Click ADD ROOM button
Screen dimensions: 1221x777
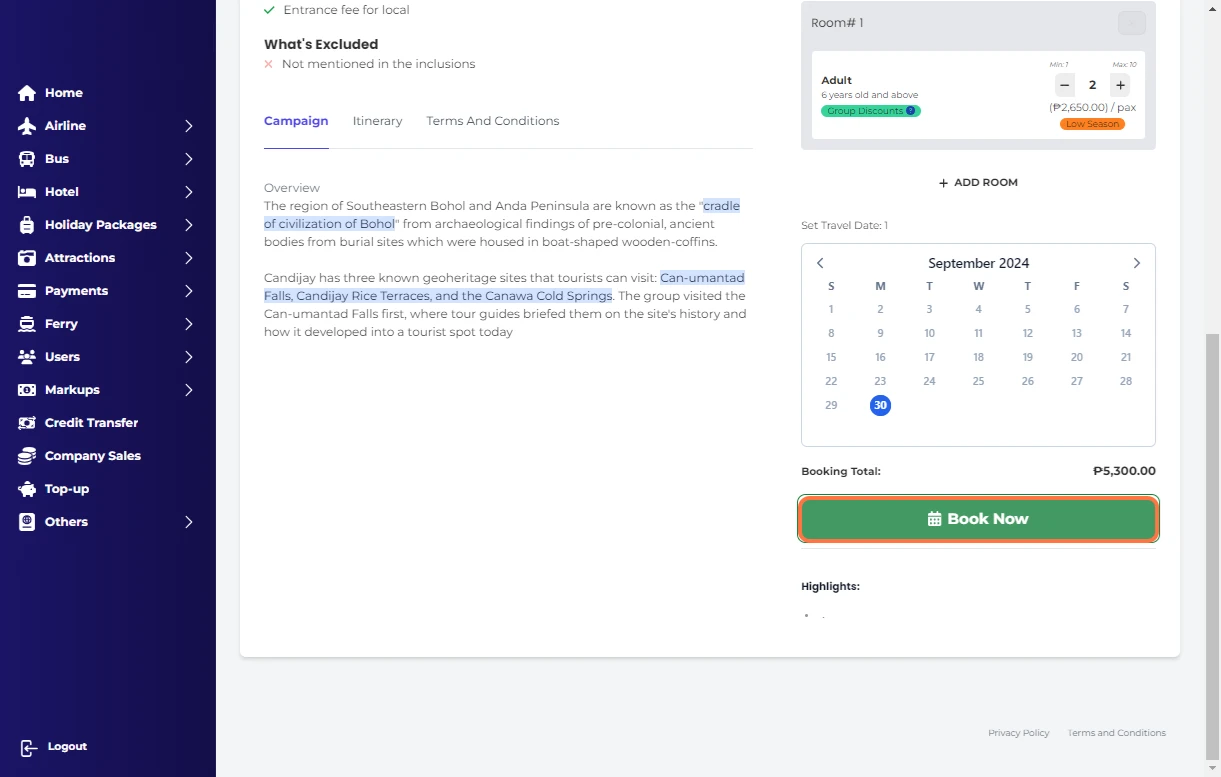(978, 183)
